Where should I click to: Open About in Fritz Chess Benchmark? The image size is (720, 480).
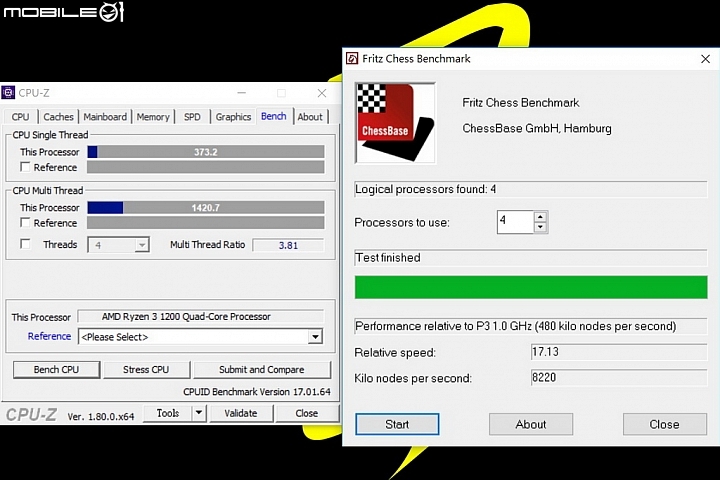[531, 424]
